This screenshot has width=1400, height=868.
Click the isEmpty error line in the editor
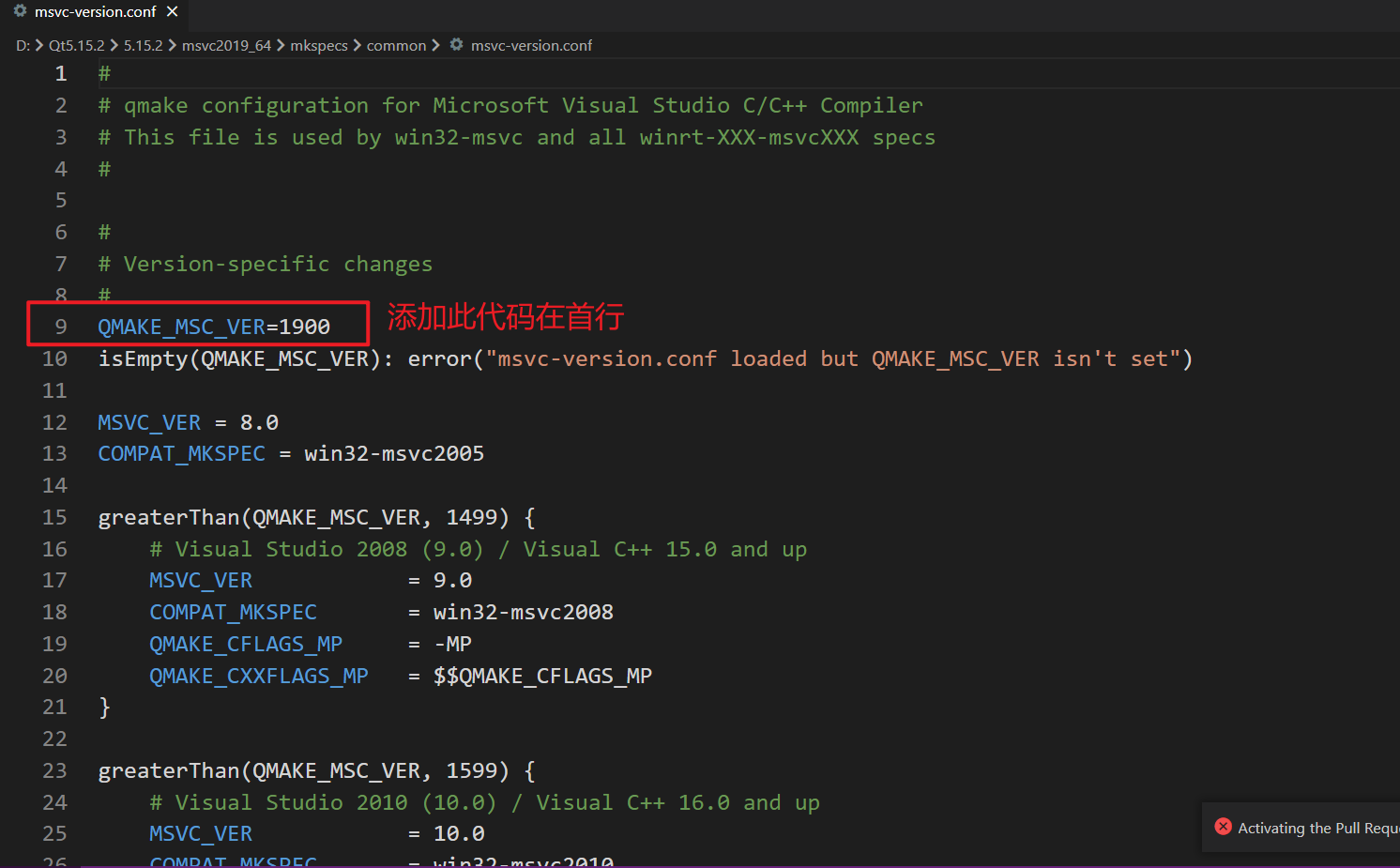tap(375, 358)
